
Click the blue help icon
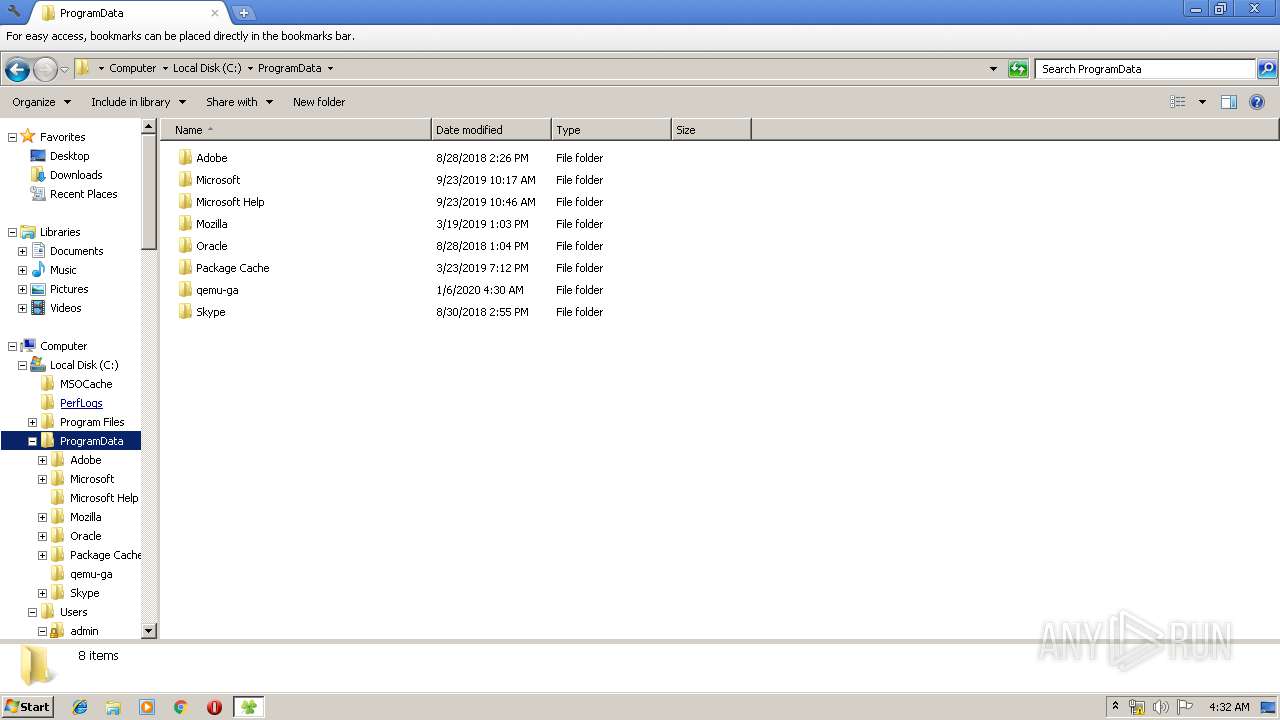pos(1257,102)
